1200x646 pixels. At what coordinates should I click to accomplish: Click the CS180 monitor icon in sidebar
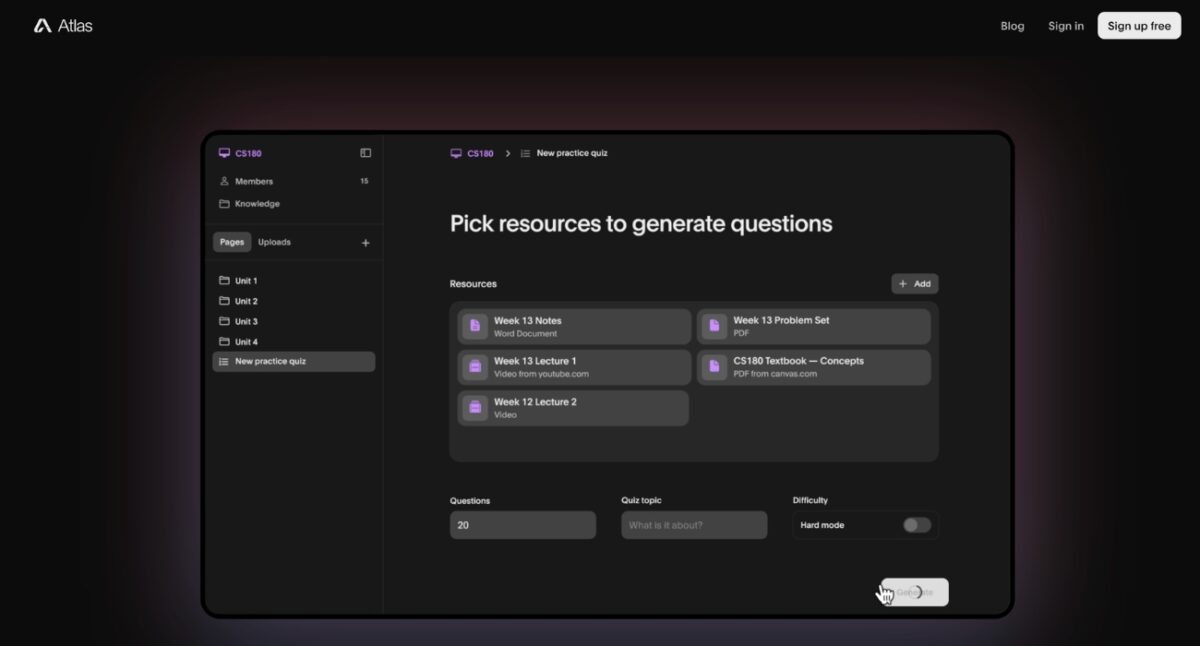coord(224,153)
